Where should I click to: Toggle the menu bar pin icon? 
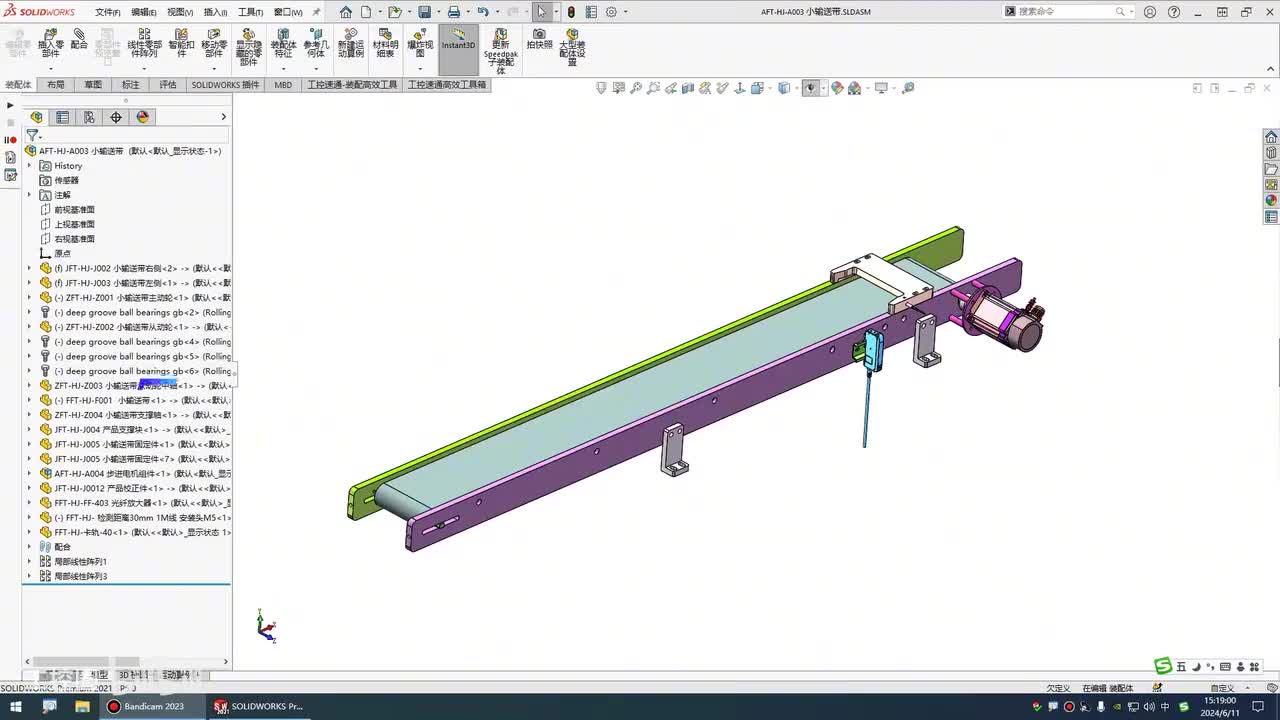click(x=317, y=12)
